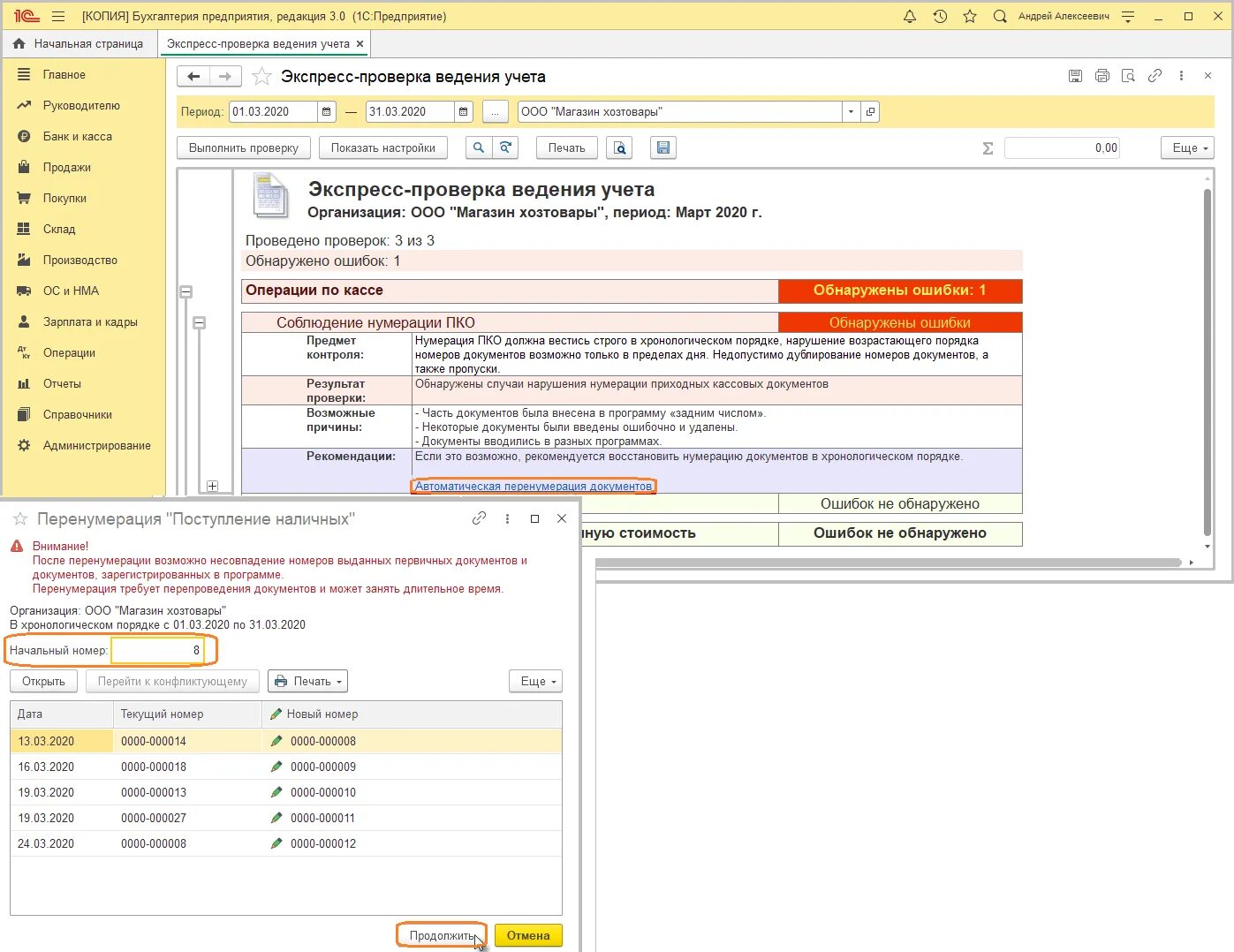Open the Печать dropdown in renumbering dialog
This screenshot has height=952, width=1234.
point(307,682)
